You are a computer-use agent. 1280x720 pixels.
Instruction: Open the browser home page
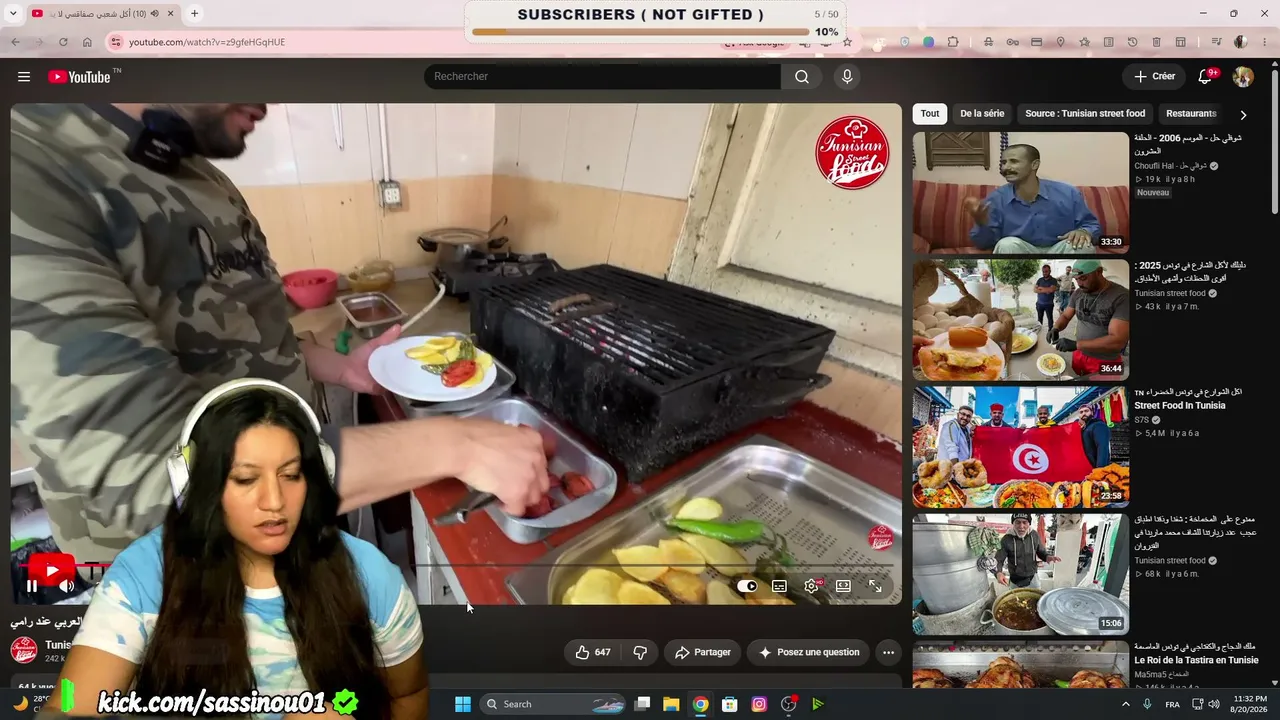pos(87,42)
